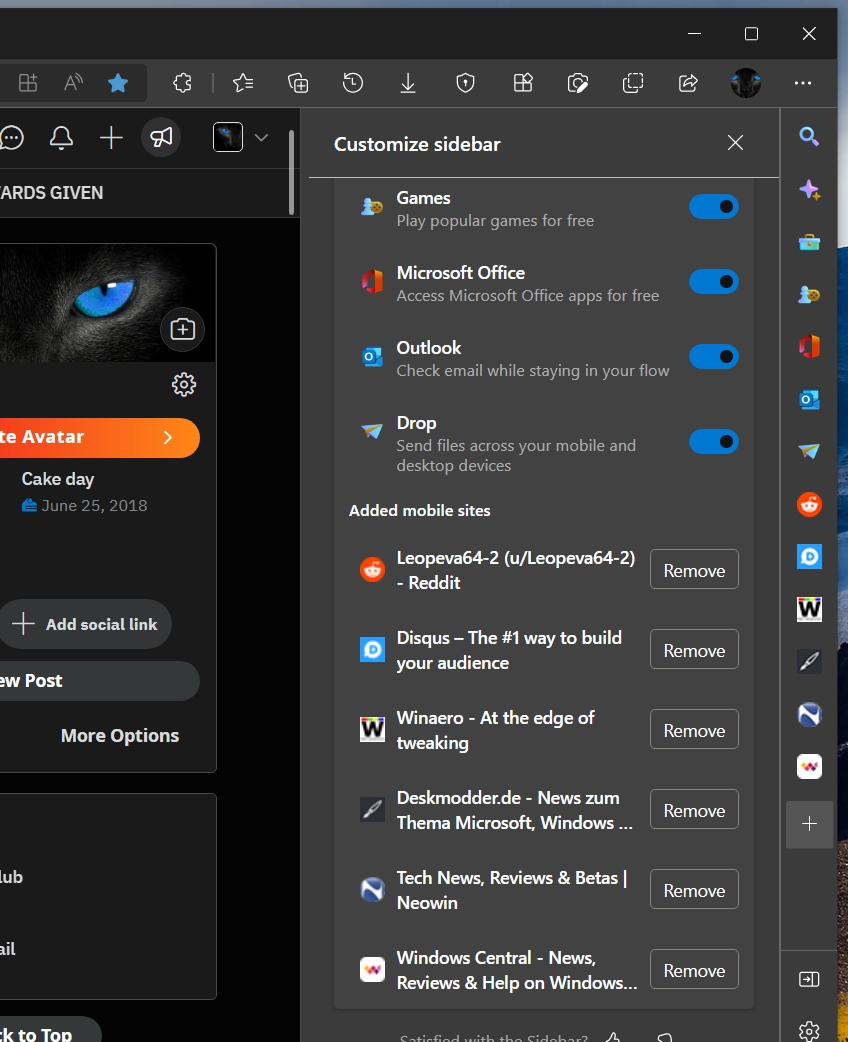848x1042 pixels.
Task: Remove the Leopeva64-2 Reddit site
Action: pyautogui.click(x=694, y=569)
